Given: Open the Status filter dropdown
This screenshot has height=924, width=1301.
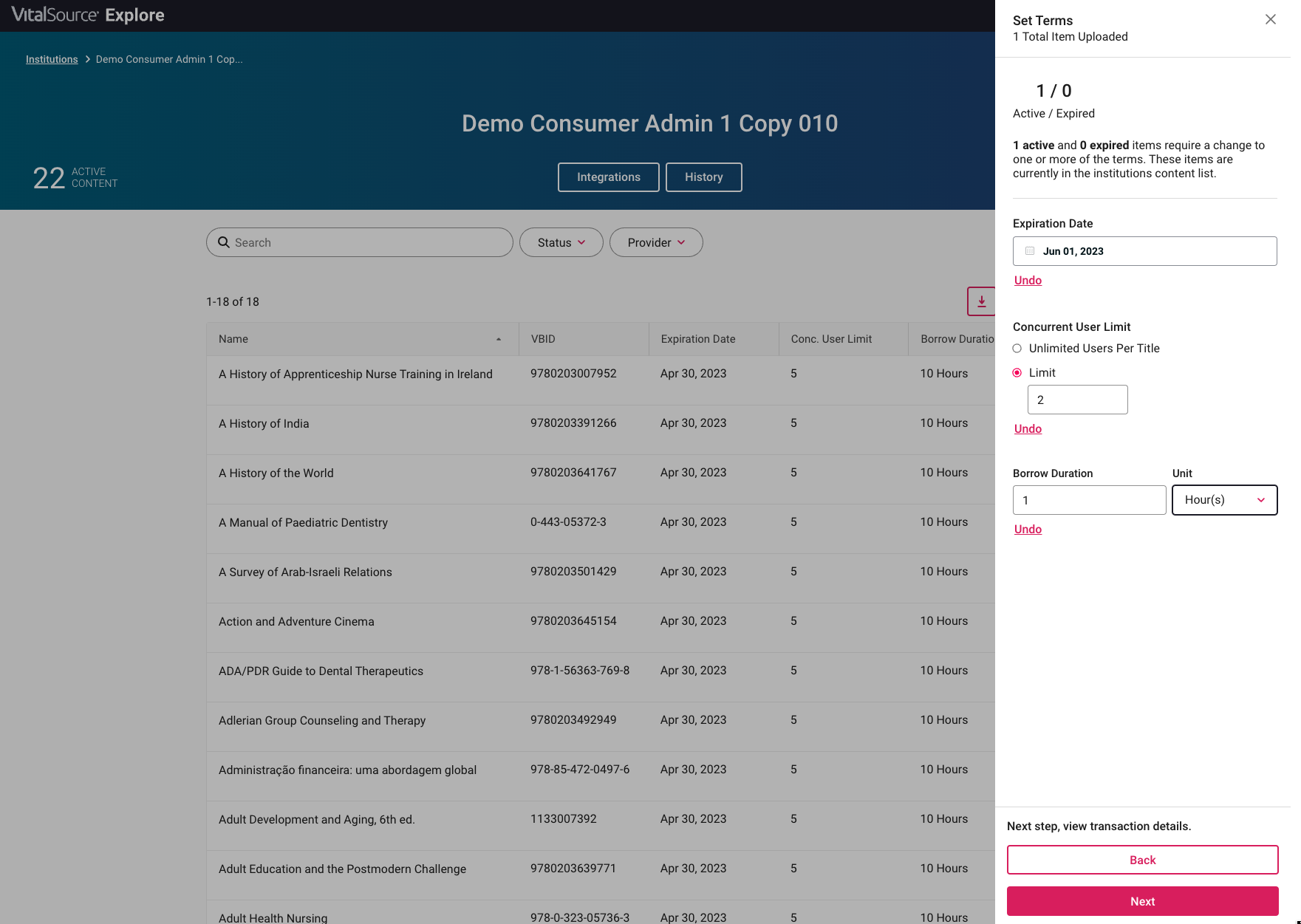Looking at the screenshot, I should 561,242.
